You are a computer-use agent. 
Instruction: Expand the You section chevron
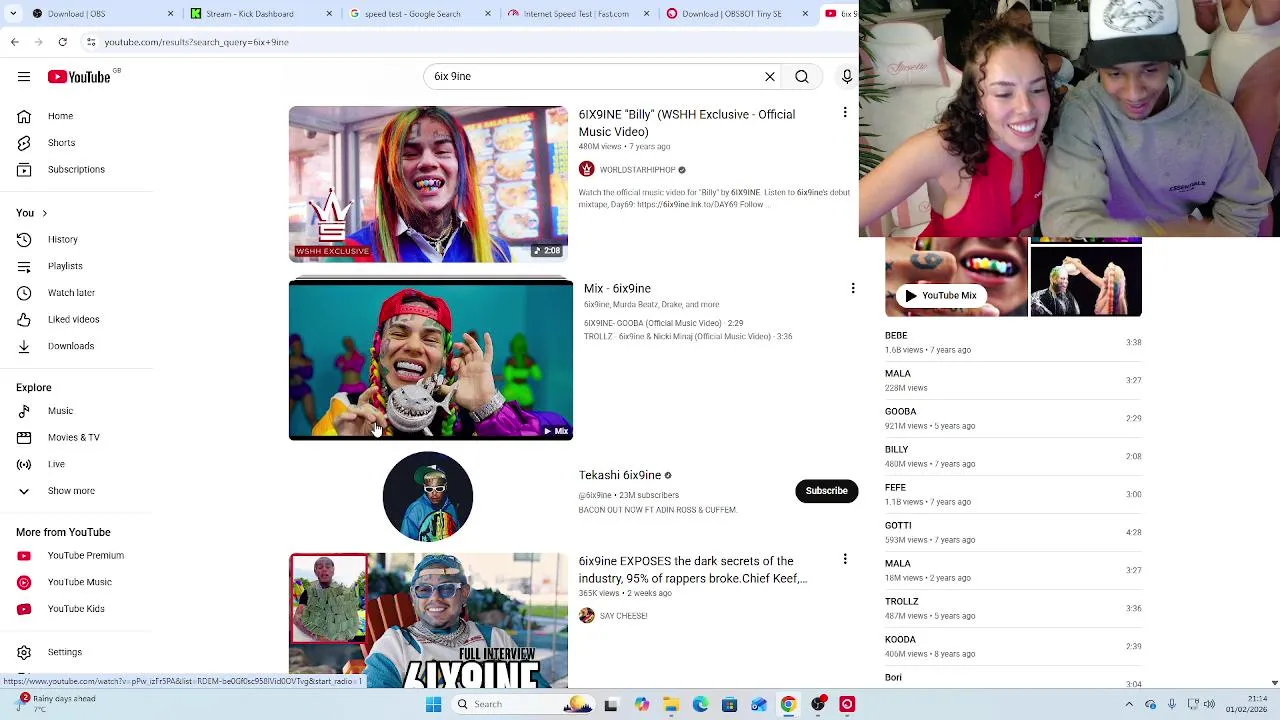(44, 213)
